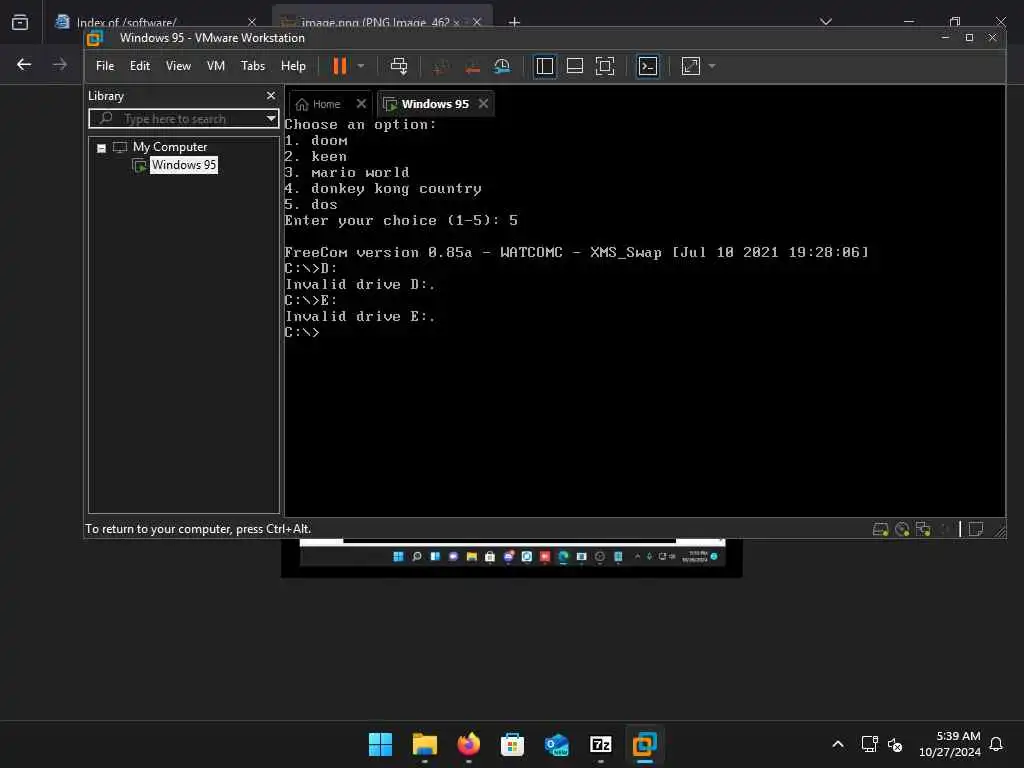Open the File menu
This screenshot has height=768, width=1024.
tap(104, 66)
